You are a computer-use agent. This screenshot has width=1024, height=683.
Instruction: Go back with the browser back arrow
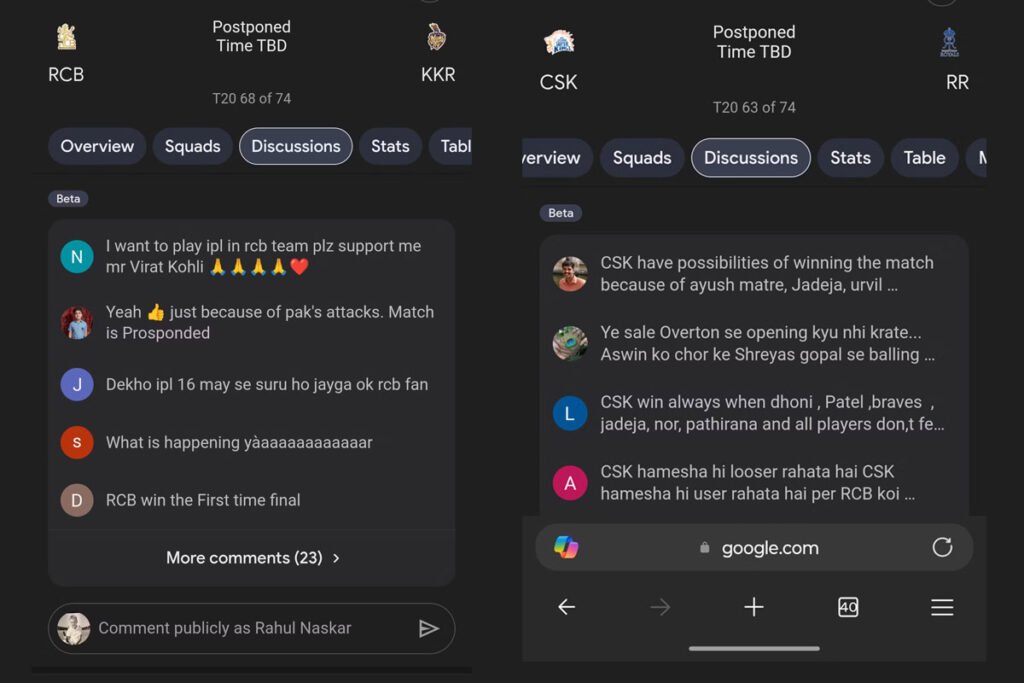click(566, 607)
